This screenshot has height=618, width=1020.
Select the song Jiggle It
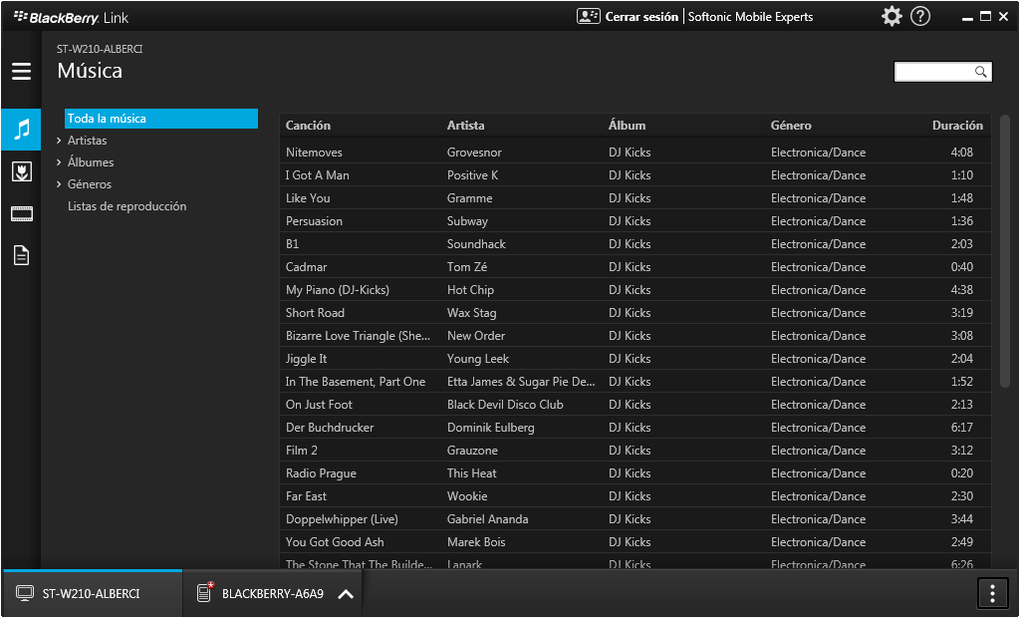click(x=306, y=358)
